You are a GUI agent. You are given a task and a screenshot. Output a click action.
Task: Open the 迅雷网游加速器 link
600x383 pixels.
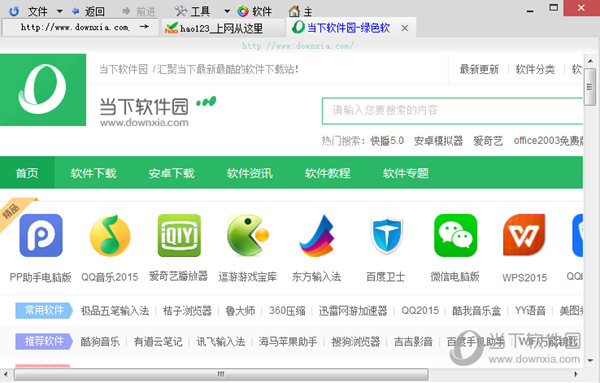pyautogui.click(x=353, y=311)
